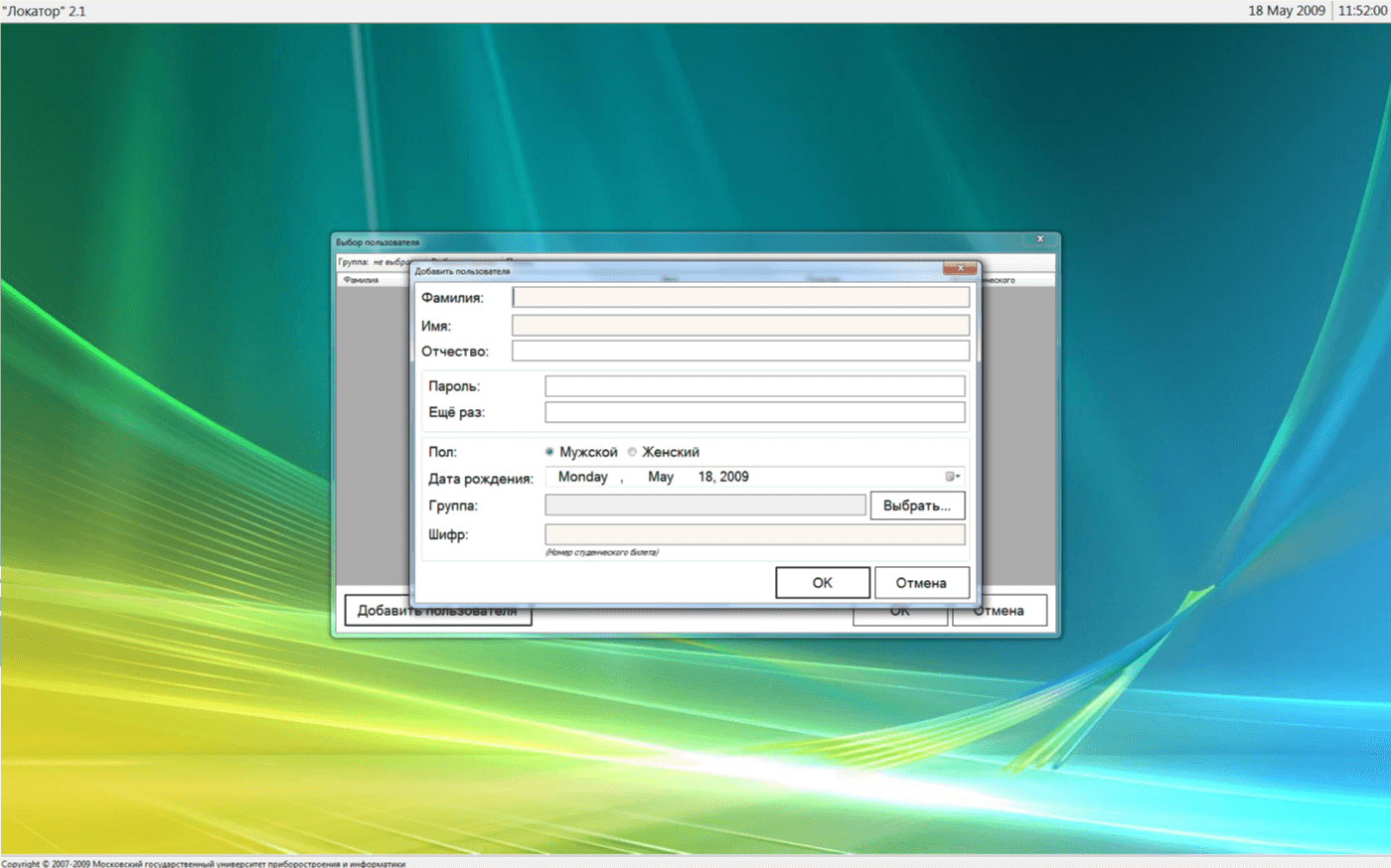This screenshot has width=1391, height=868.
Task: Click the Номер студенческого билета hint text
Action: pyautogui.click(x=601, y=552)
